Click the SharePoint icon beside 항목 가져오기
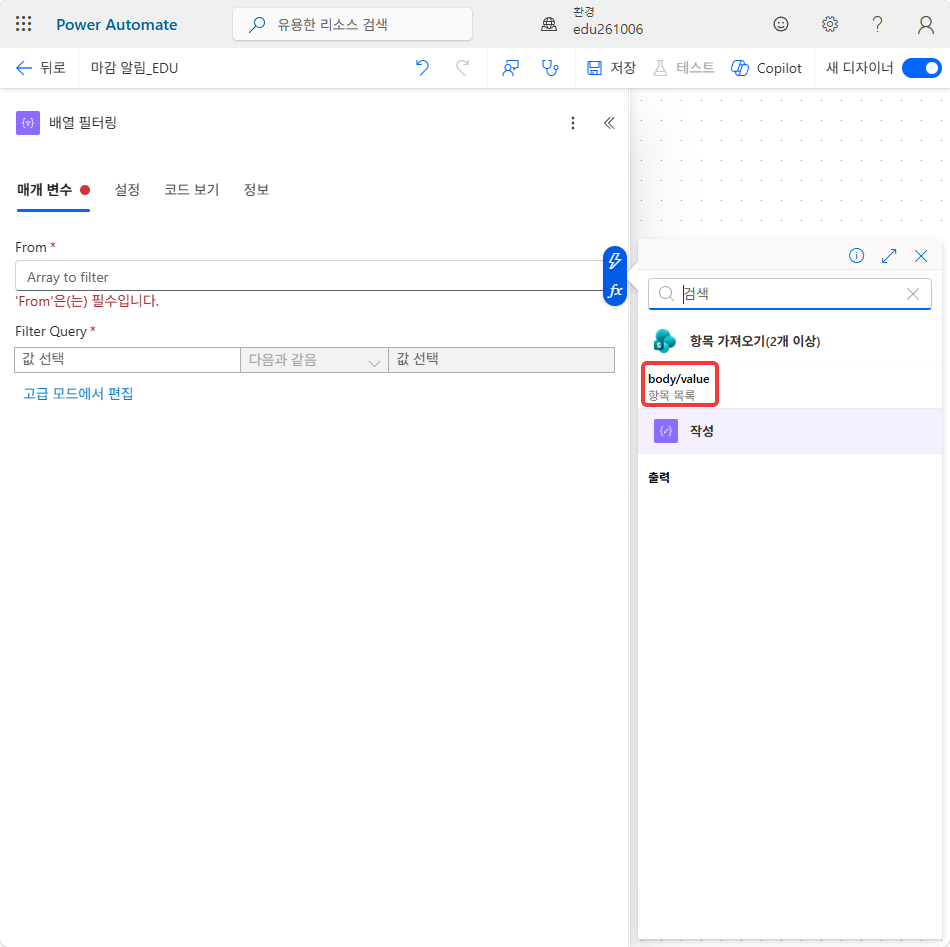 (665, 341)
